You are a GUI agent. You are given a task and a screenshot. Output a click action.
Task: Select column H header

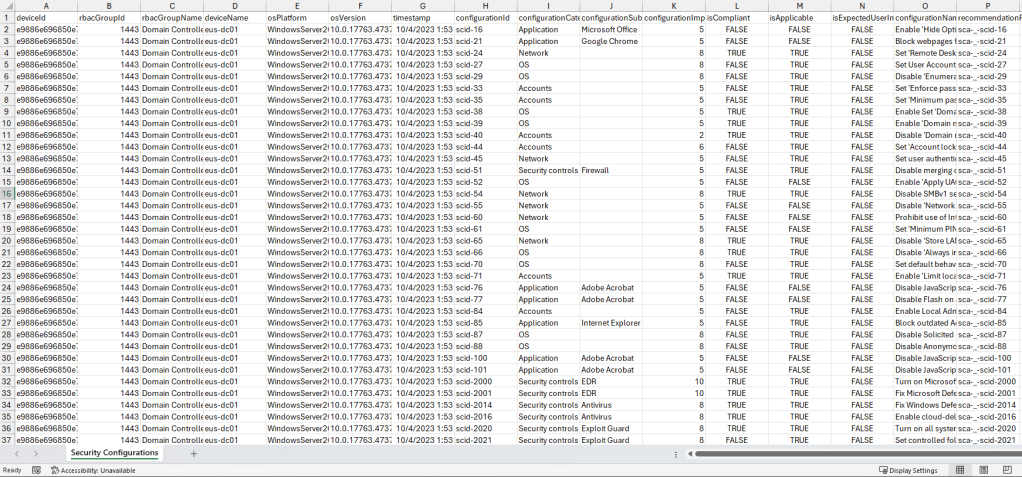(x=485, y=6)
